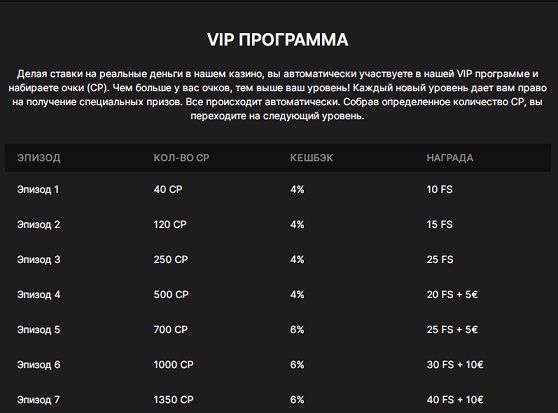The width and height of the screenshot is (558, 413).
Task: Click the VIP program description paragraph
Action: pyautogui.click(x=278, y=95)
